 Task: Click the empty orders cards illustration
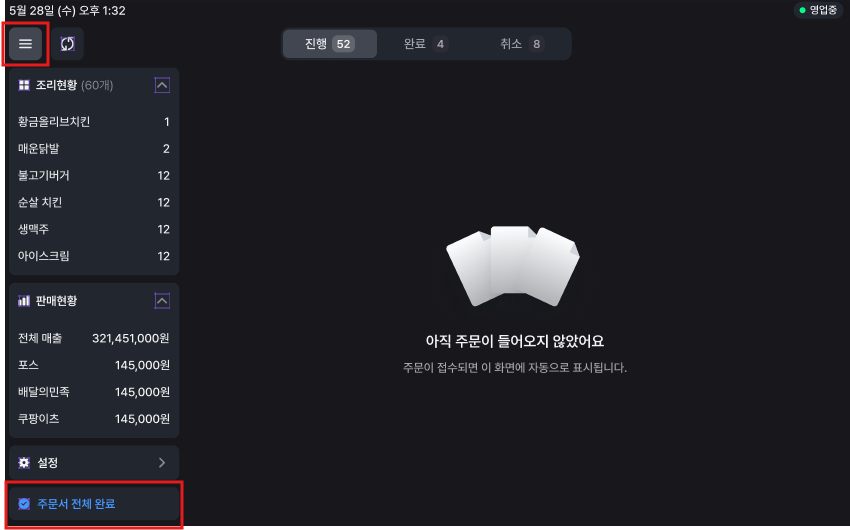513,267
